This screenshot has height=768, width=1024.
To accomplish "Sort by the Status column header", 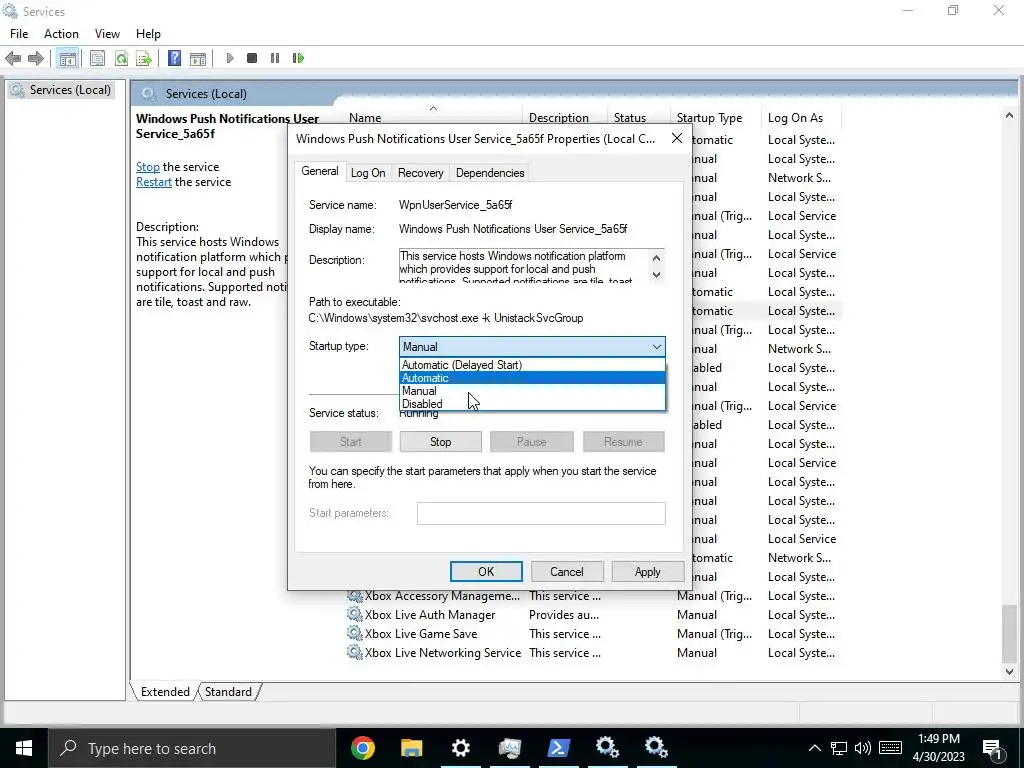I will point(638,118).
